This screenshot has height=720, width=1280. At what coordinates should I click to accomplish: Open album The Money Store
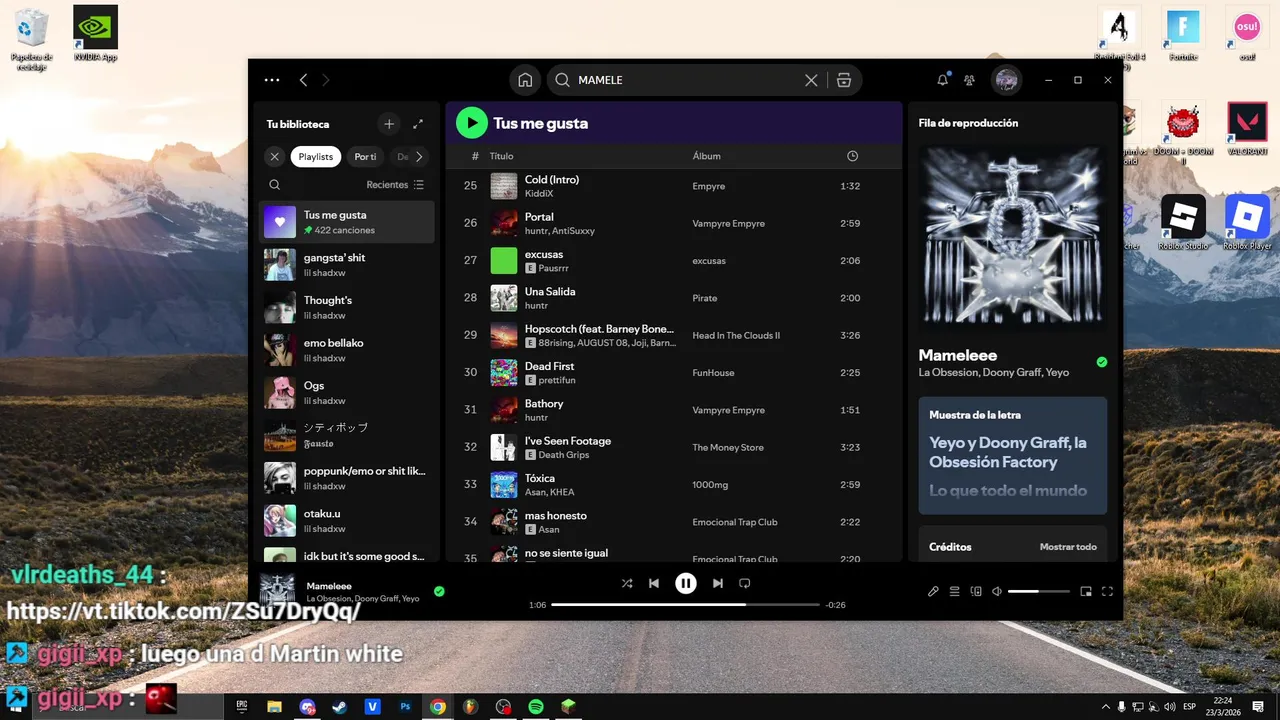pos(728,448)
